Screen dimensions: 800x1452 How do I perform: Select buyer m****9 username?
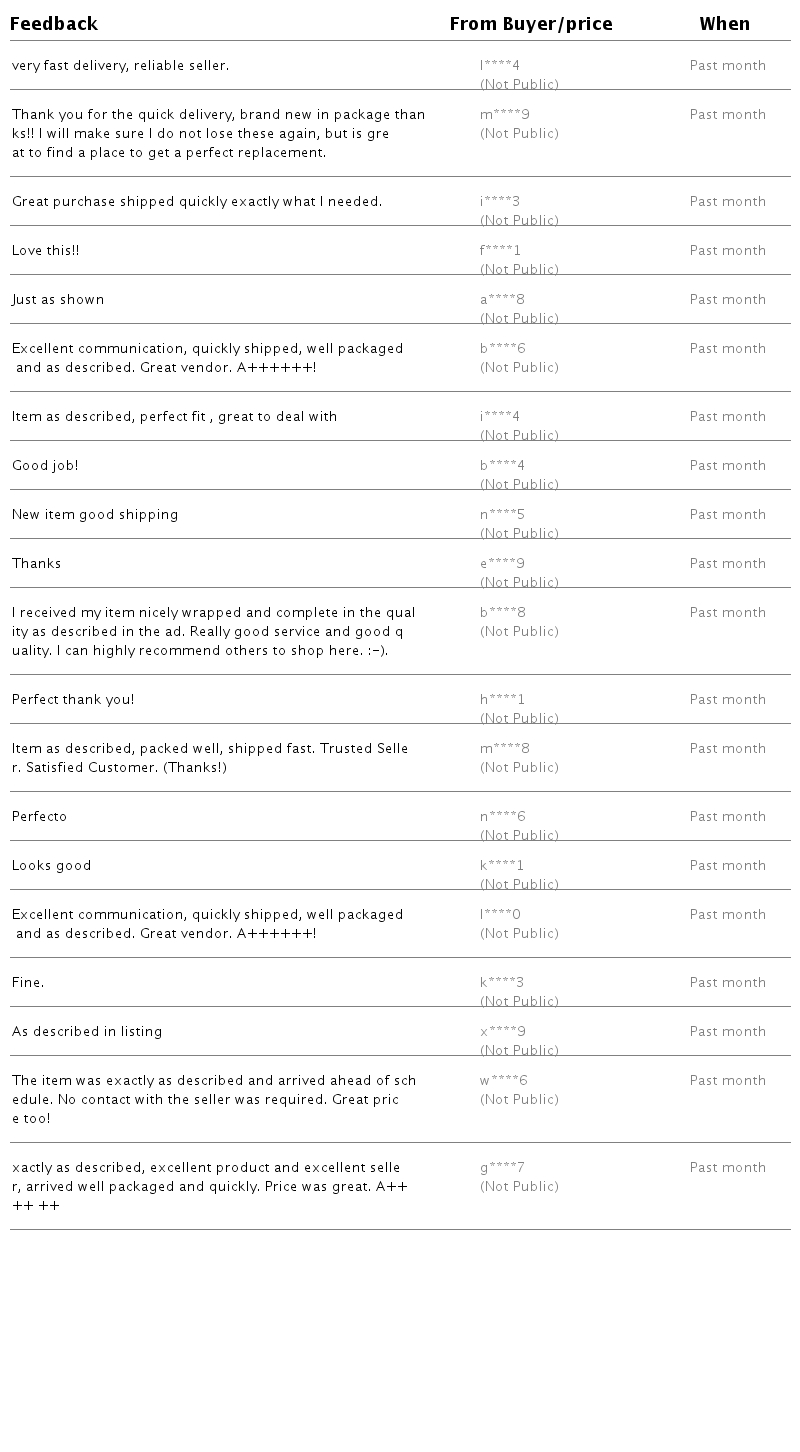click(505, 115)
